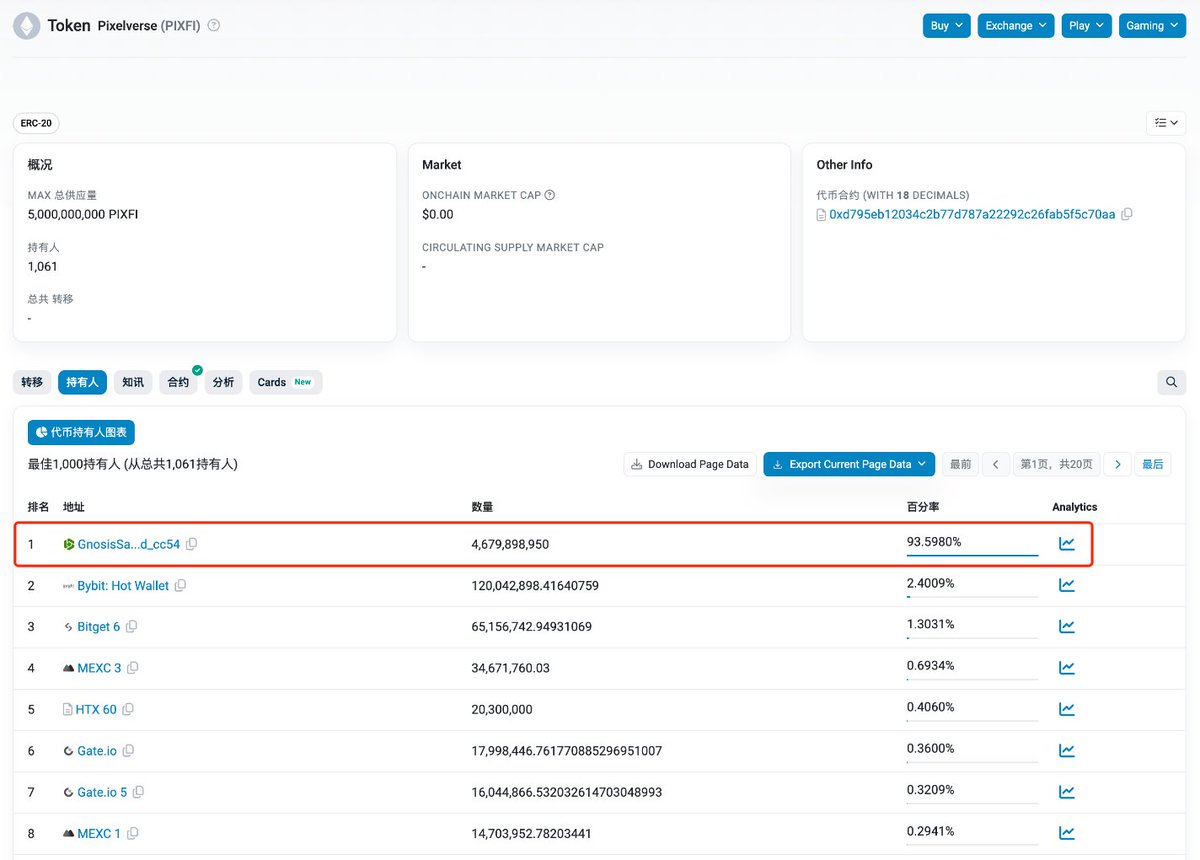Copy the HTX 60 address

(128, 709)
